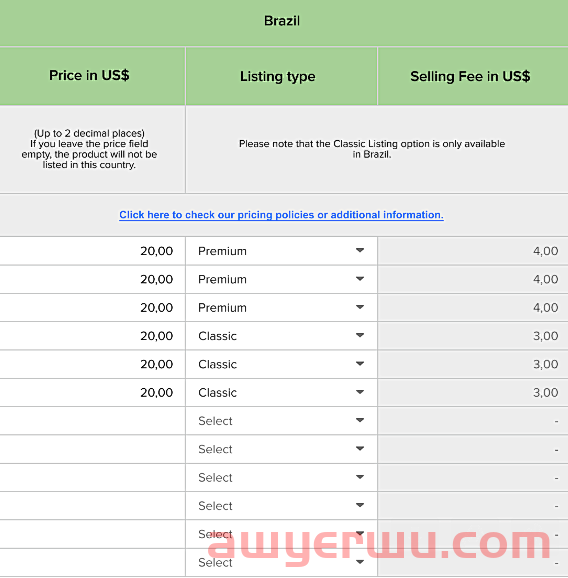Open the first Classic listing type dropdown
The image size is (568, 578).
click(x=281, y=336)
